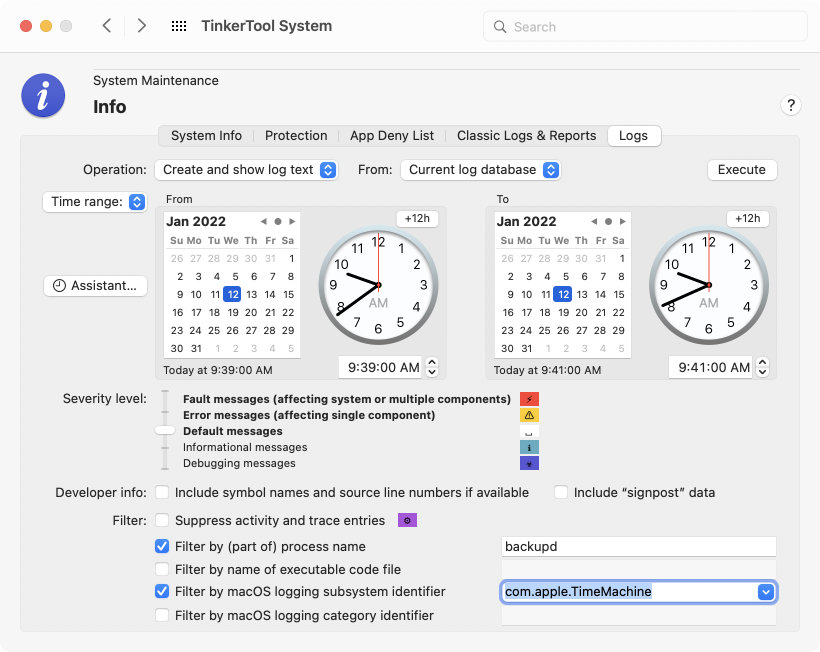Click the Informational messages severity label

coord(245,447)
